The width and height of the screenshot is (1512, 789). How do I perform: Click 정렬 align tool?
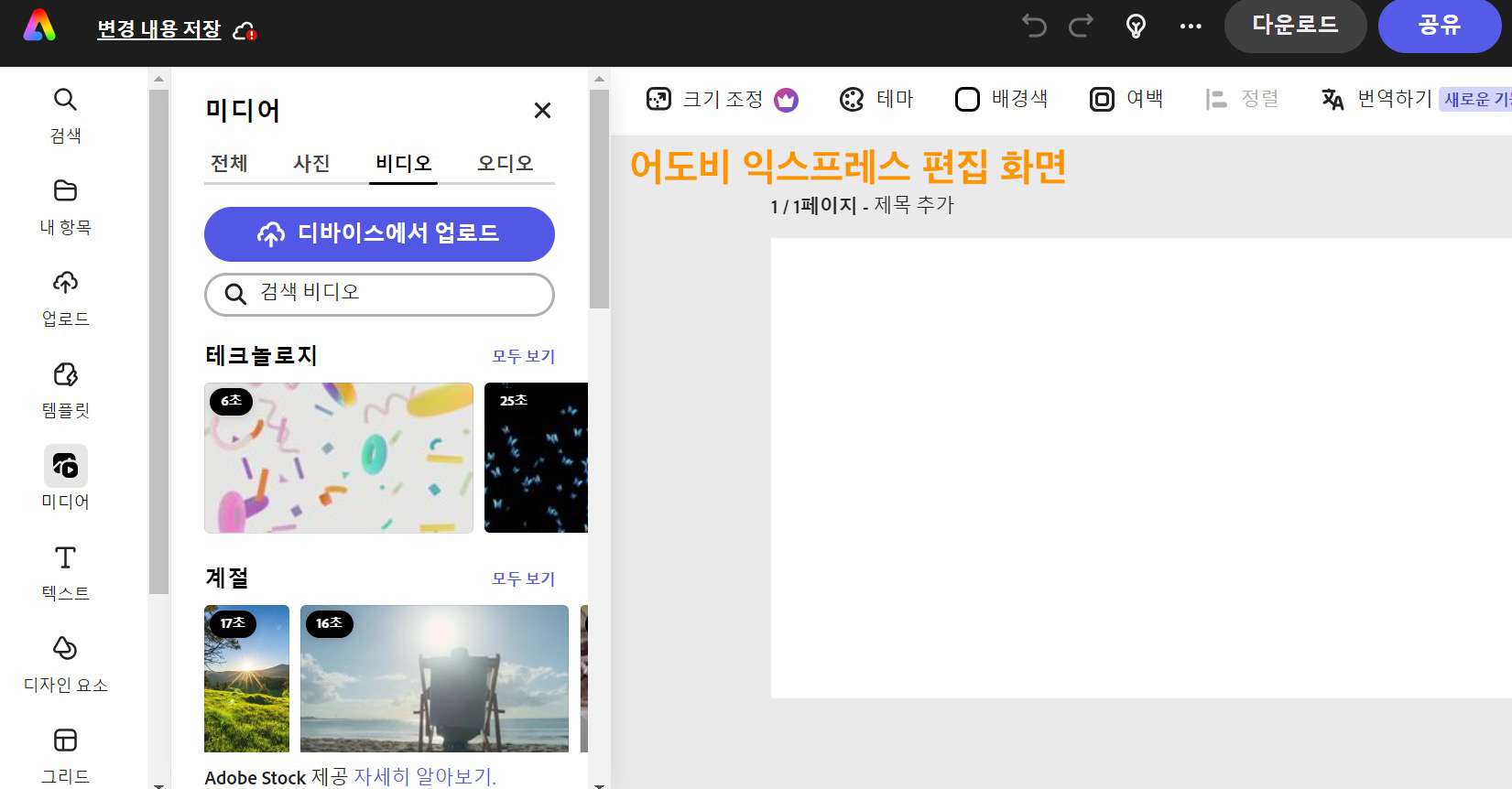(1242, 99)
